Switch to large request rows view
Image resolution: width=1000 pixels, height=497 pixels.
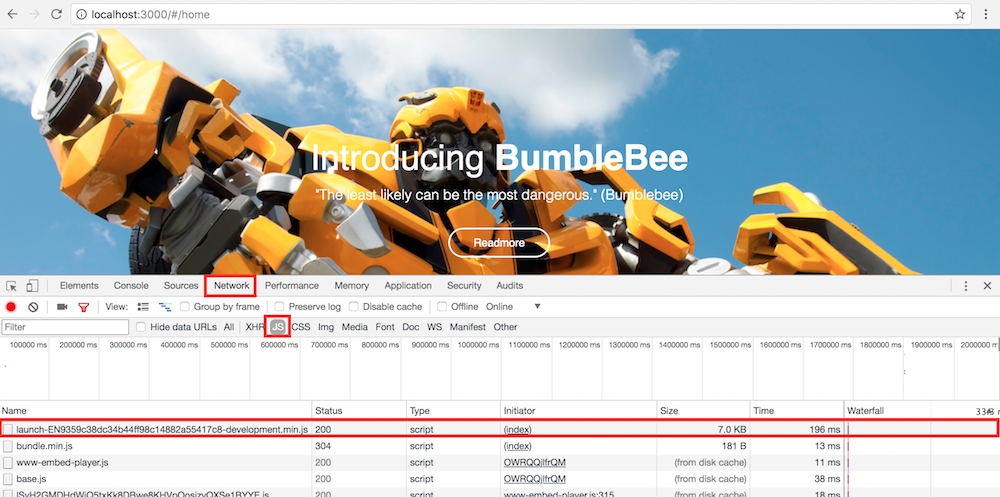coord(143,307)
